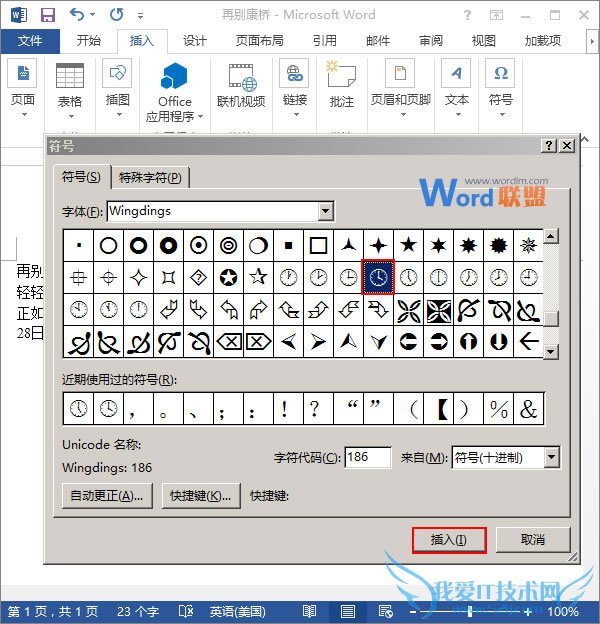Image resolution: width=600 pixels, height=624 pixels.
Task: Click the 23 个字 word count in status bar
Action: 138,611
